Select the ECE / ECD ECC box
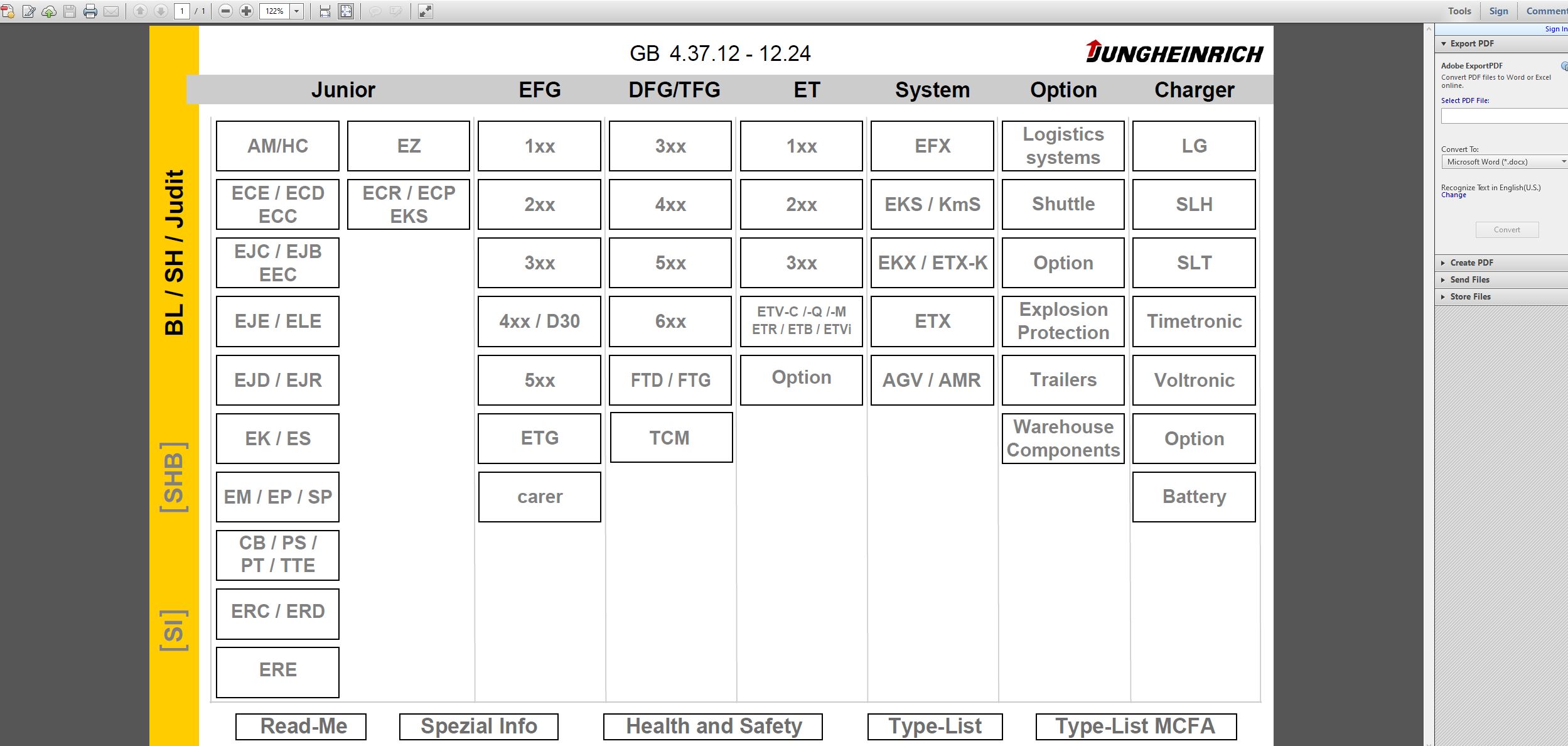This screenshot has width=1568, height=746. [277, 204]
